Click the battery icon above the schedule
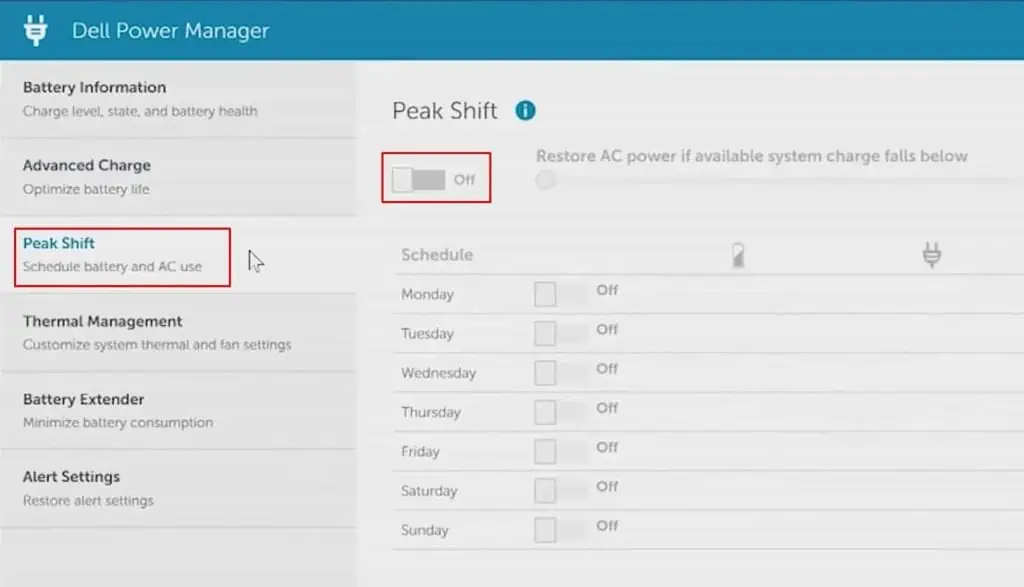 [x=737, y=254]
